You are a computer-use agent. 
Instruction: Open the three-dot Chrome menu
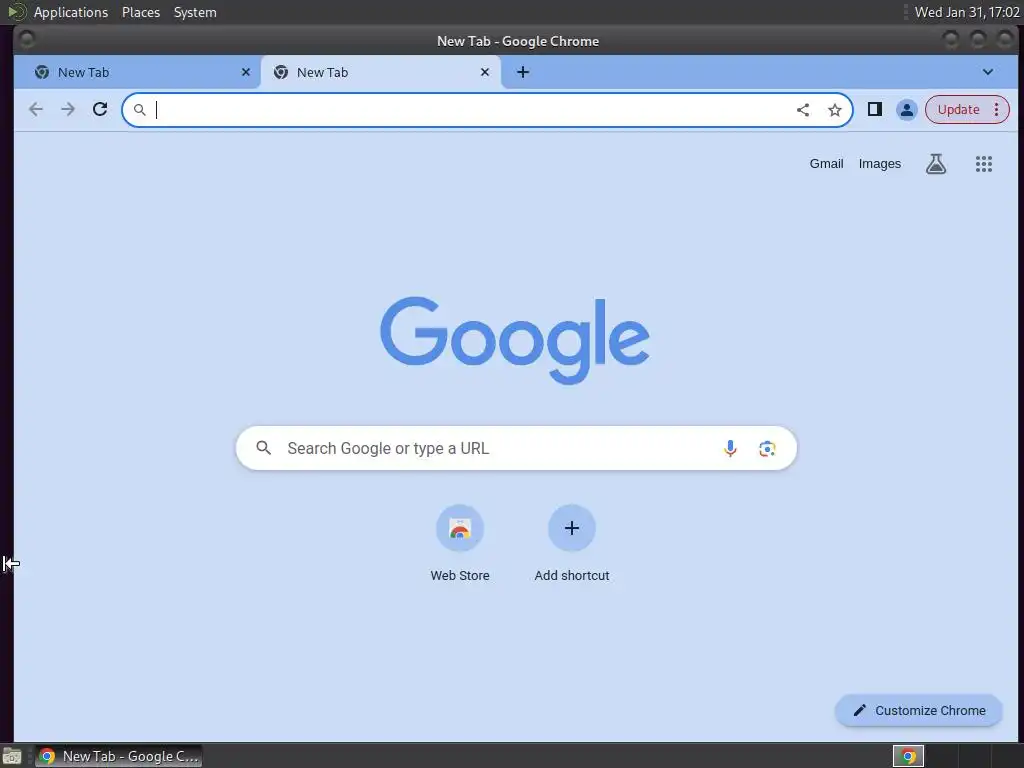997,109
